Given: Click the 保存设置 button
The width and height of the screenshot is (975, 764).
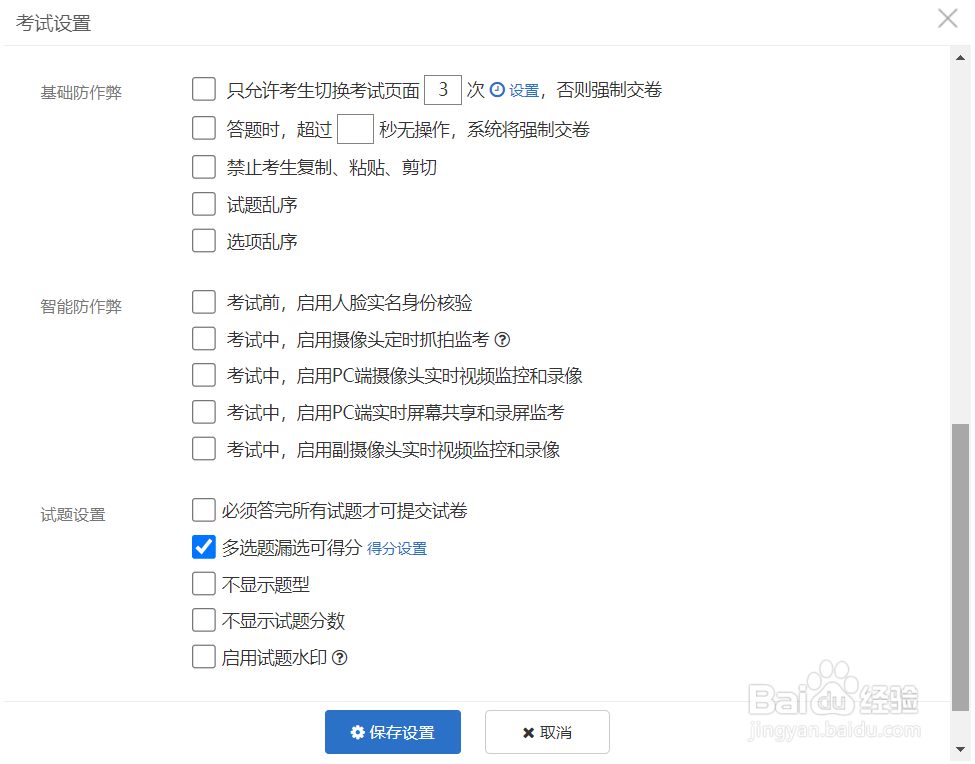Looking at the screenshot, I should point(392,732).
